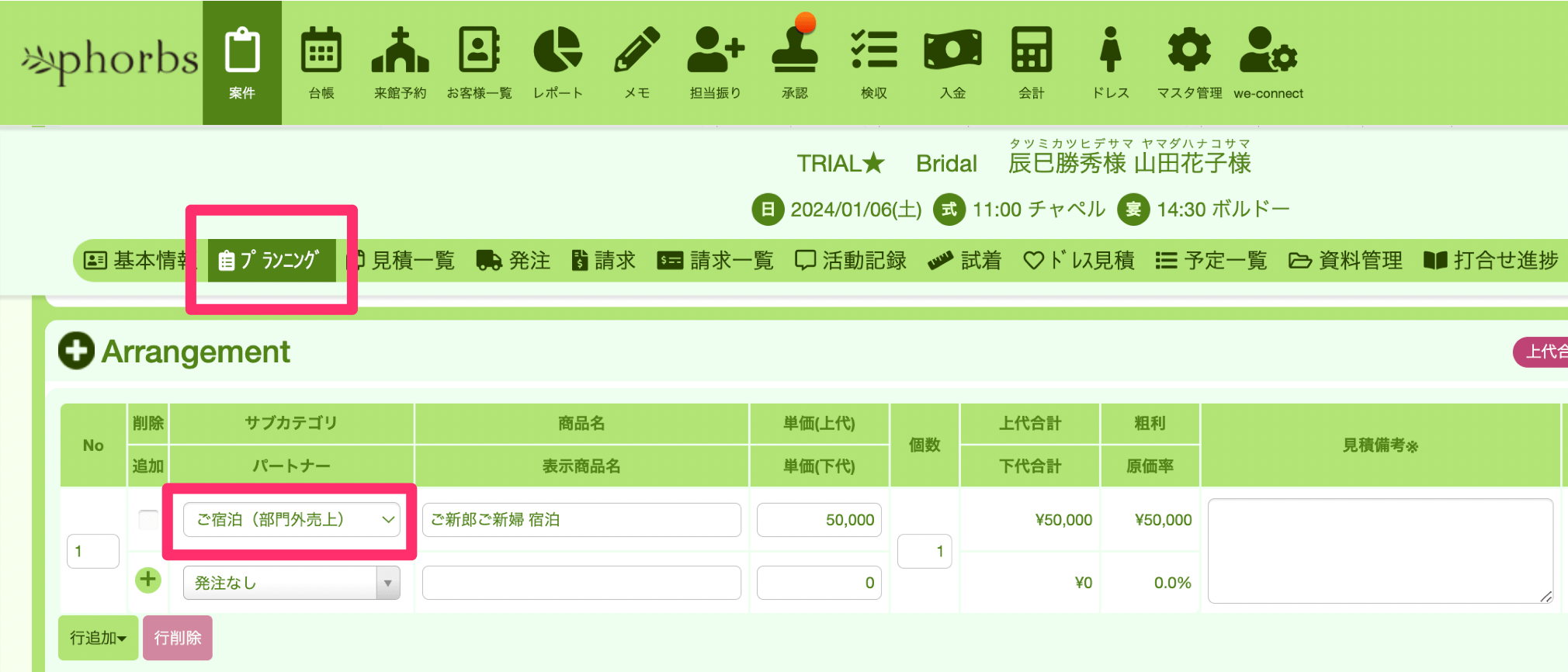1568x672 pixels.
Task: Click the 個数 quantity field
Action: click(x=924, y=551)
